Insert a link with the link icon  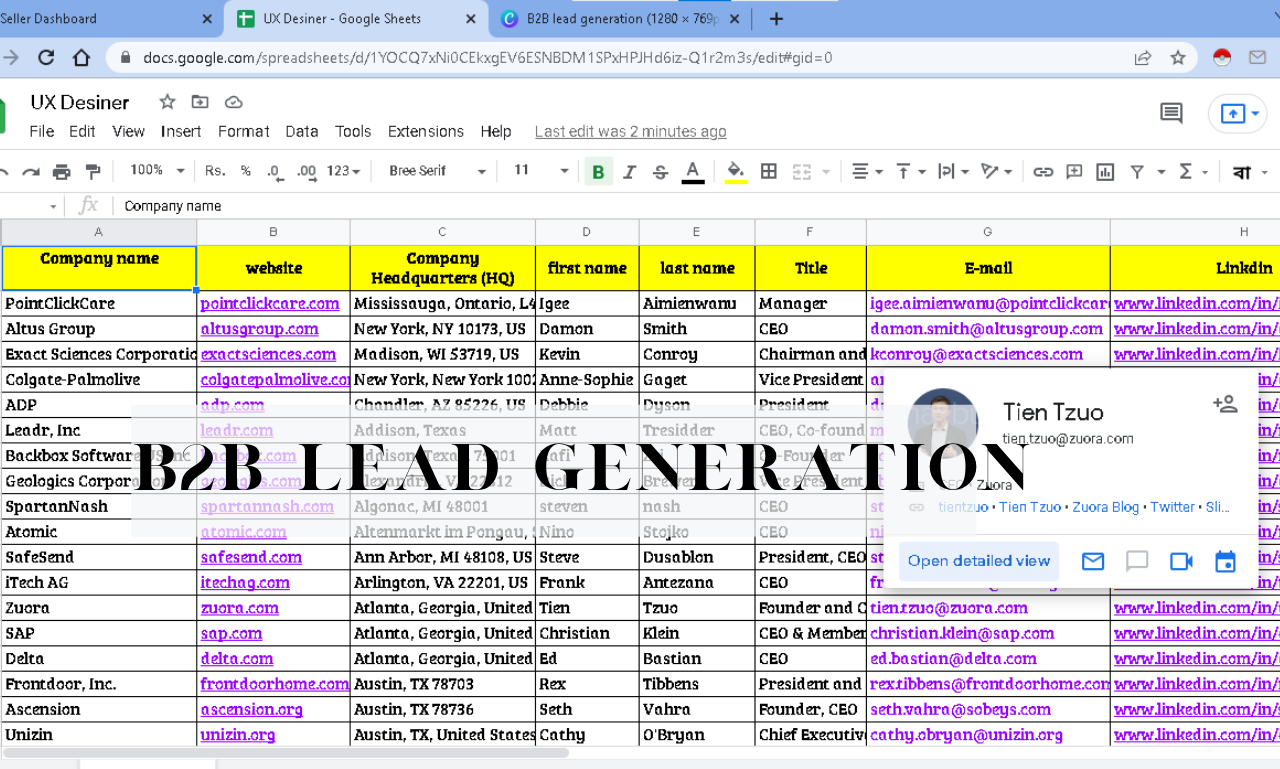tap(1043, 171)
